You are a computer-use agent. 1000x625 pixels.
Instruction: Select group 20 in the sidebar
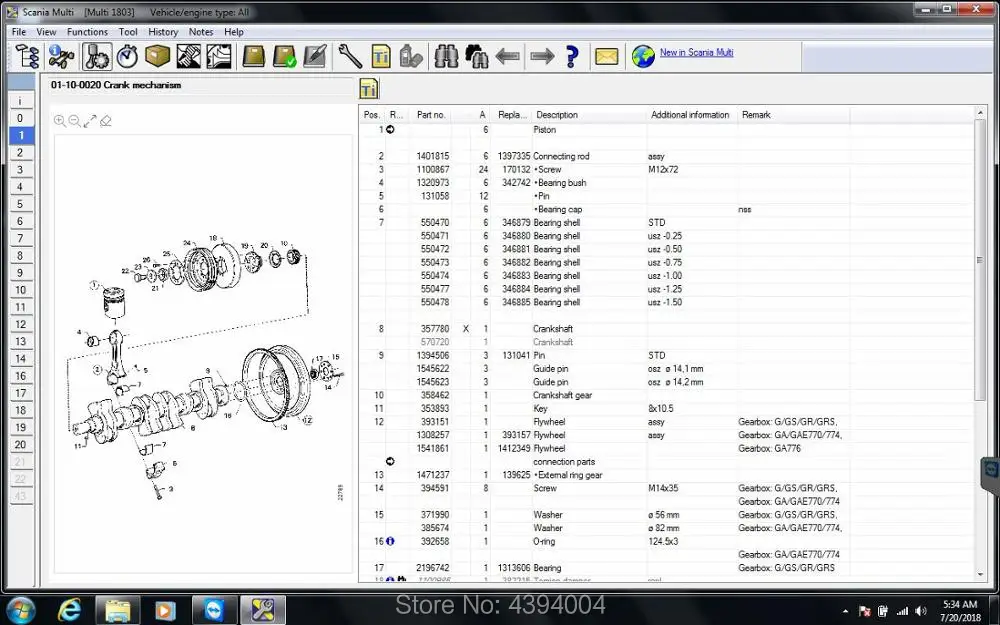coord(20,445)
